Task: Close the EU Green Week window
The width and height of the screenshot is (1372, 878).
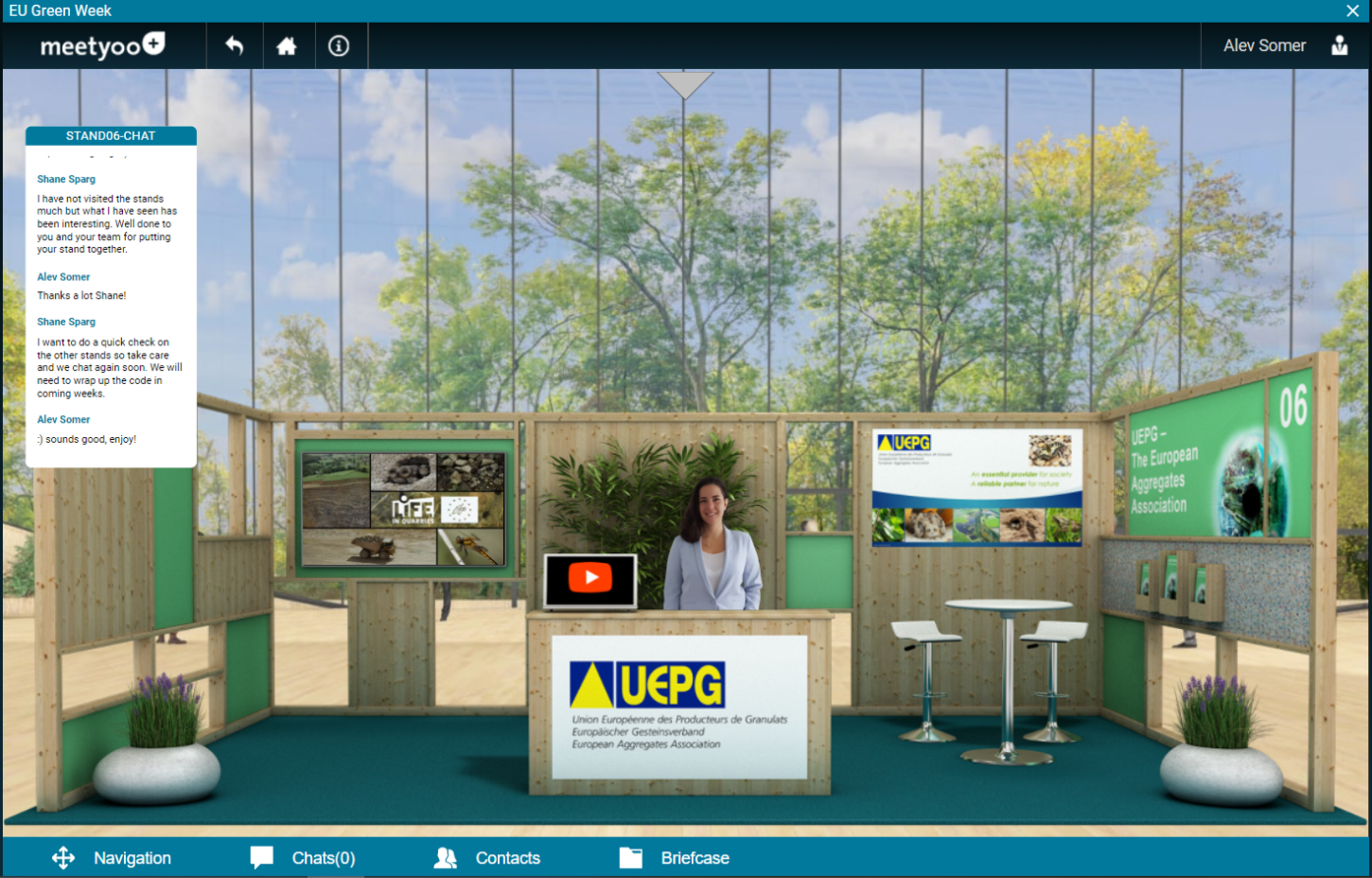Action: [1352, 11]
